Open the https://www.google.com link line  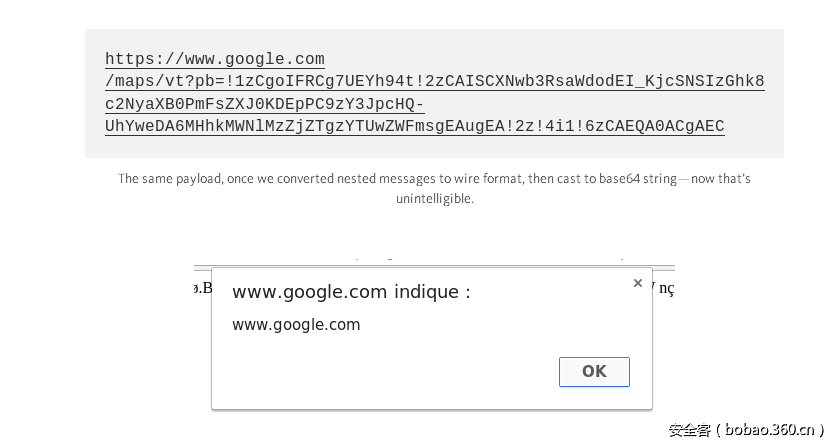click(215, 60)
